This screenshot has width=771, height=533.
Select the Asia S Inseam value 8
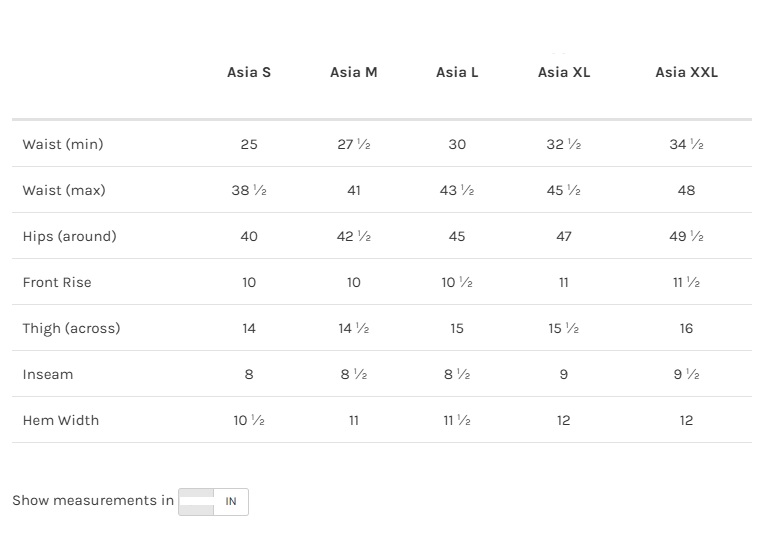[x=249, y=374]
